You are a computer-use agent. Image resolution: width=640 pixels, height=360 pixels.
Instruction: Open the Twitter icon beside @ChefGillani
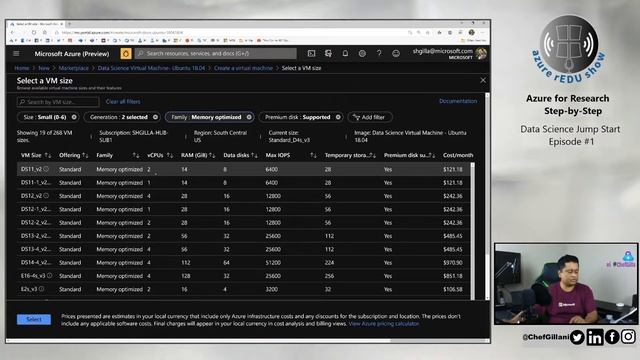click(577, 337)
